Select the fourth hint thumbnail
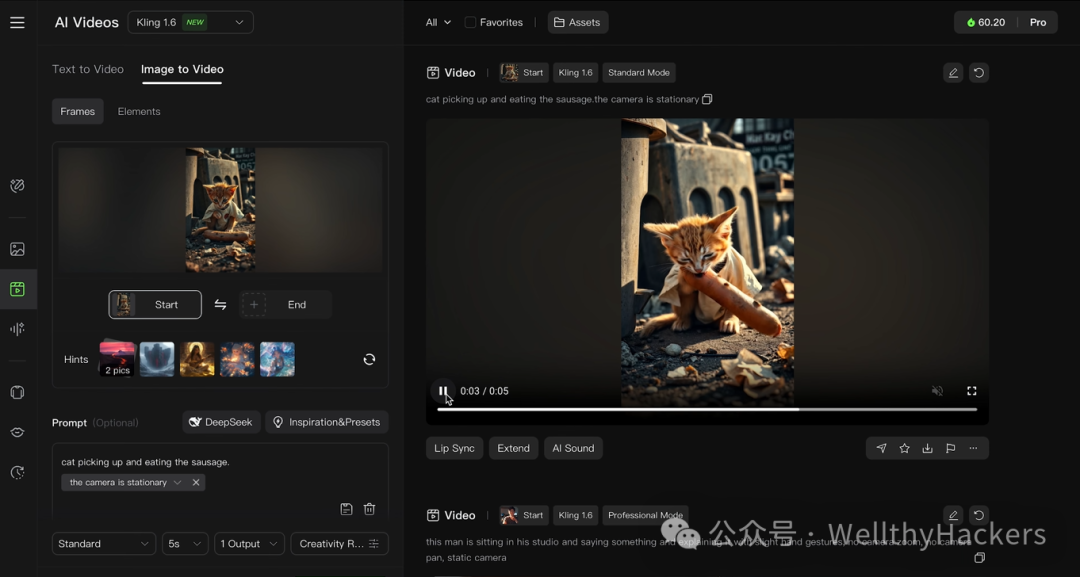 [x=237, y=359]
